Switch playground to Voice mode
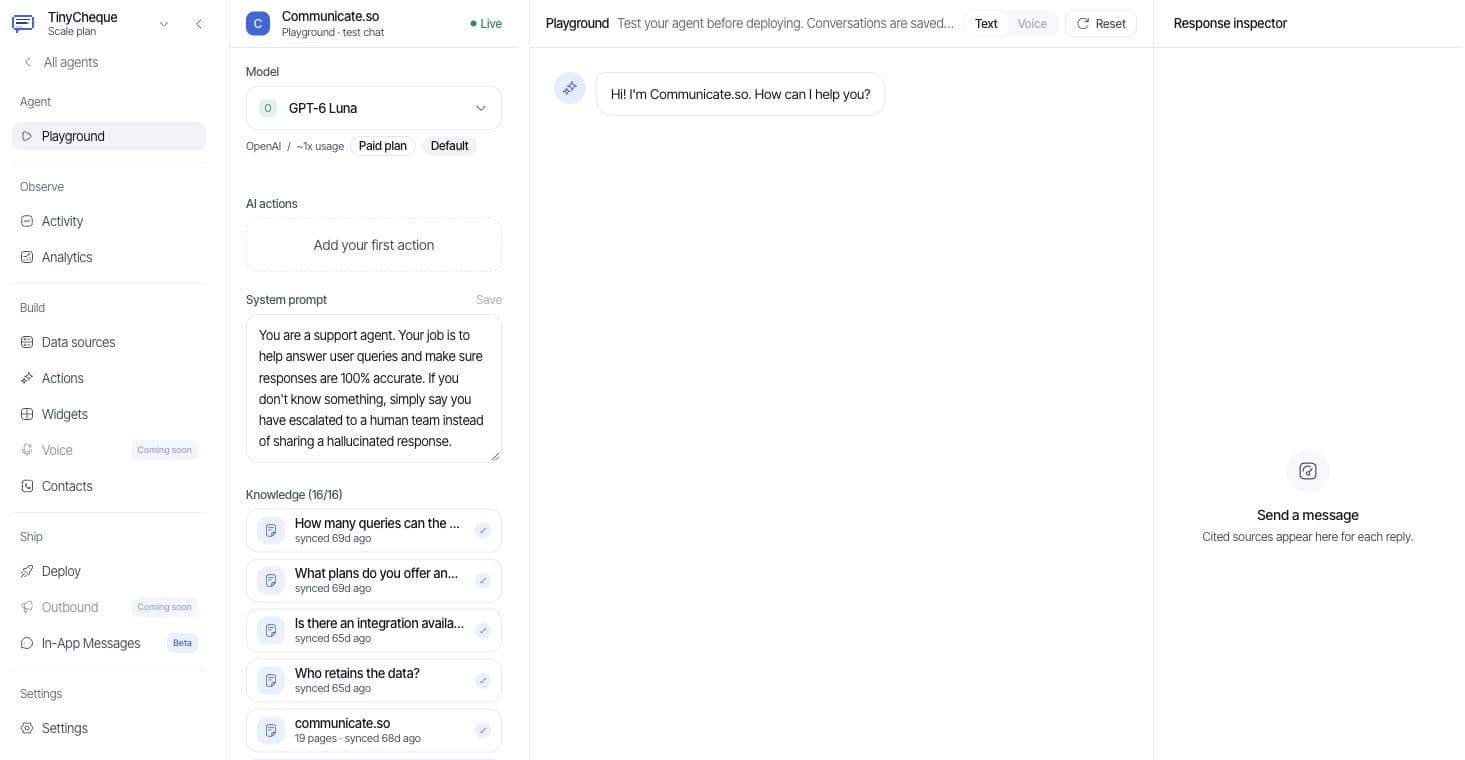Viewport: 1465px width, 760px height. click(x=1032, y=24)
